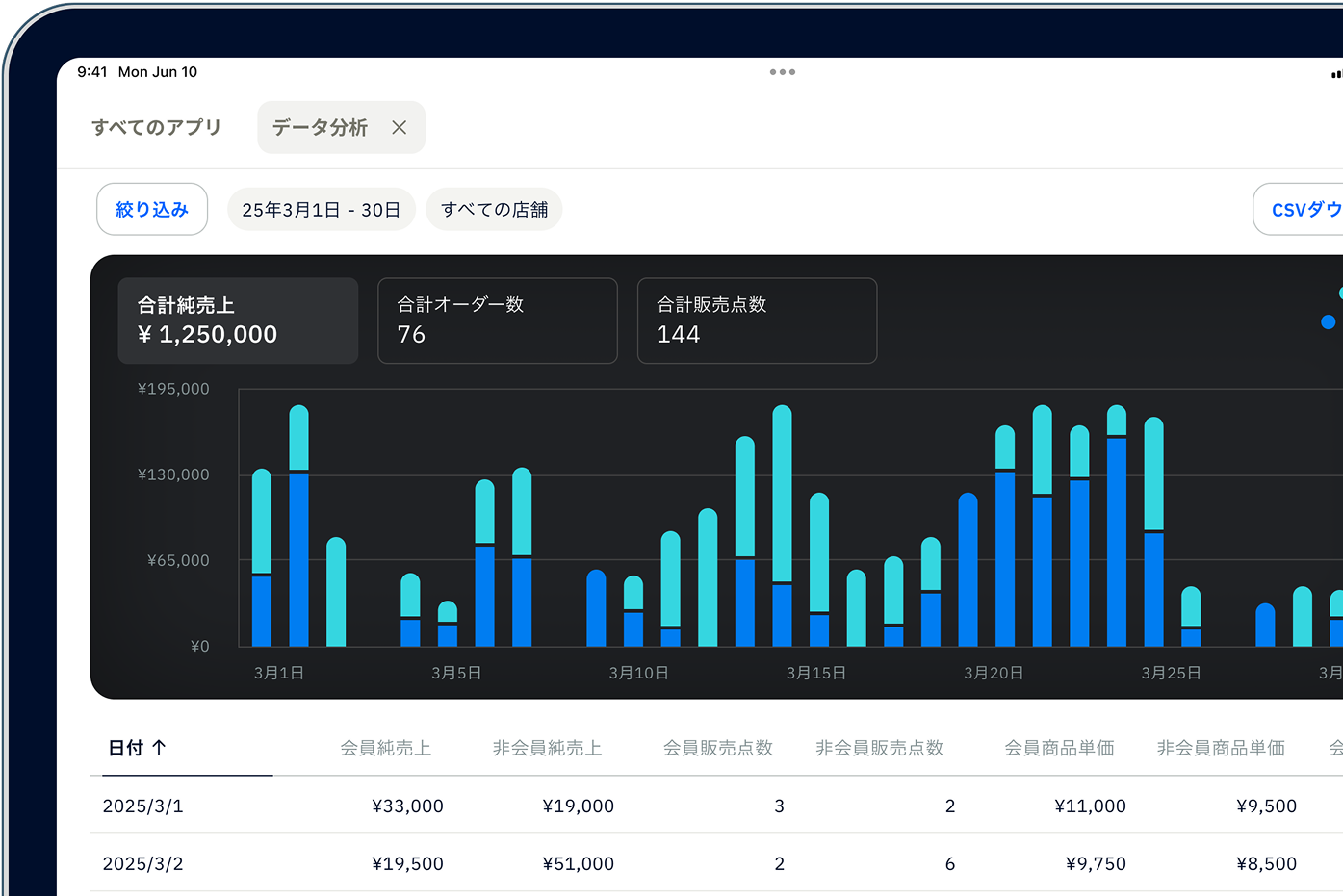Click the ¥ 1,250,000 total value
The image size is (1343, 896).
click(208, 334)
